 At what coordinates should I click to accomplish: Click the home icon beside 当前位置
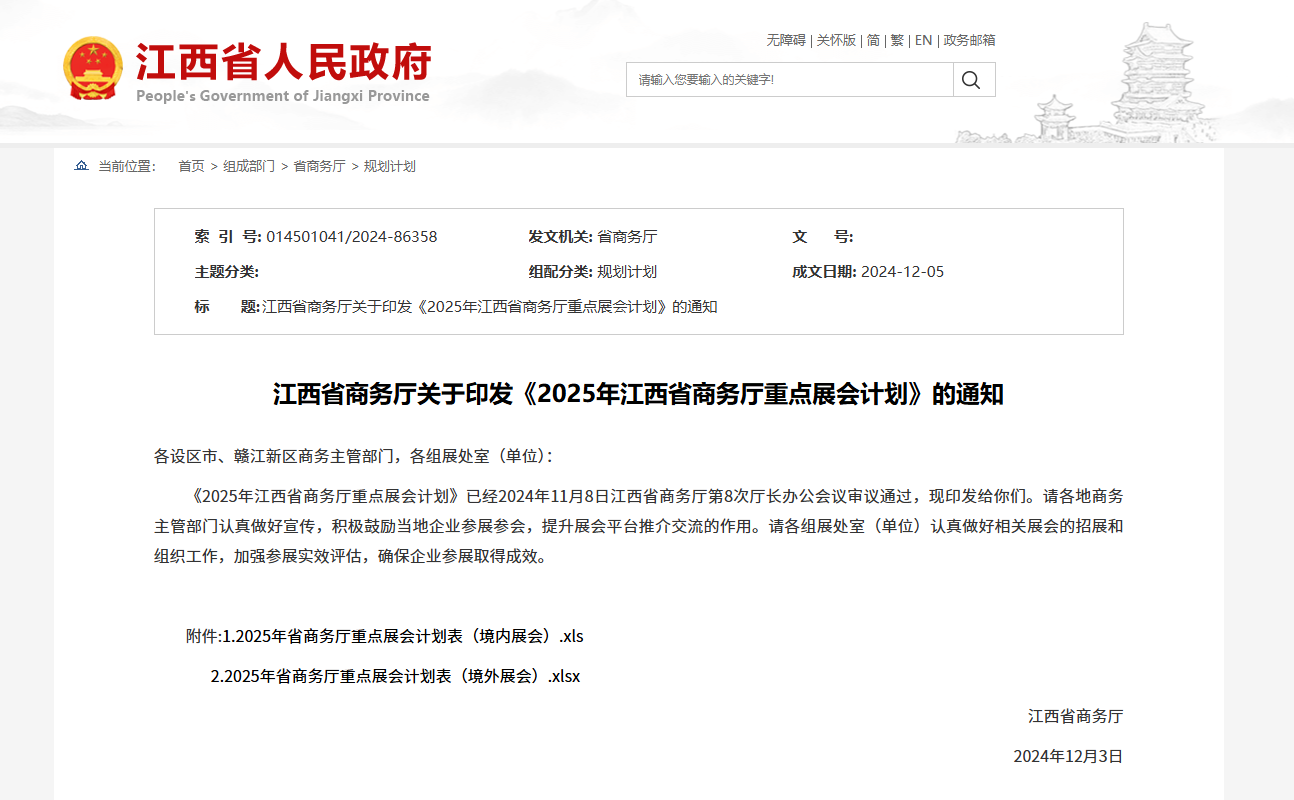tap(81, 166)
